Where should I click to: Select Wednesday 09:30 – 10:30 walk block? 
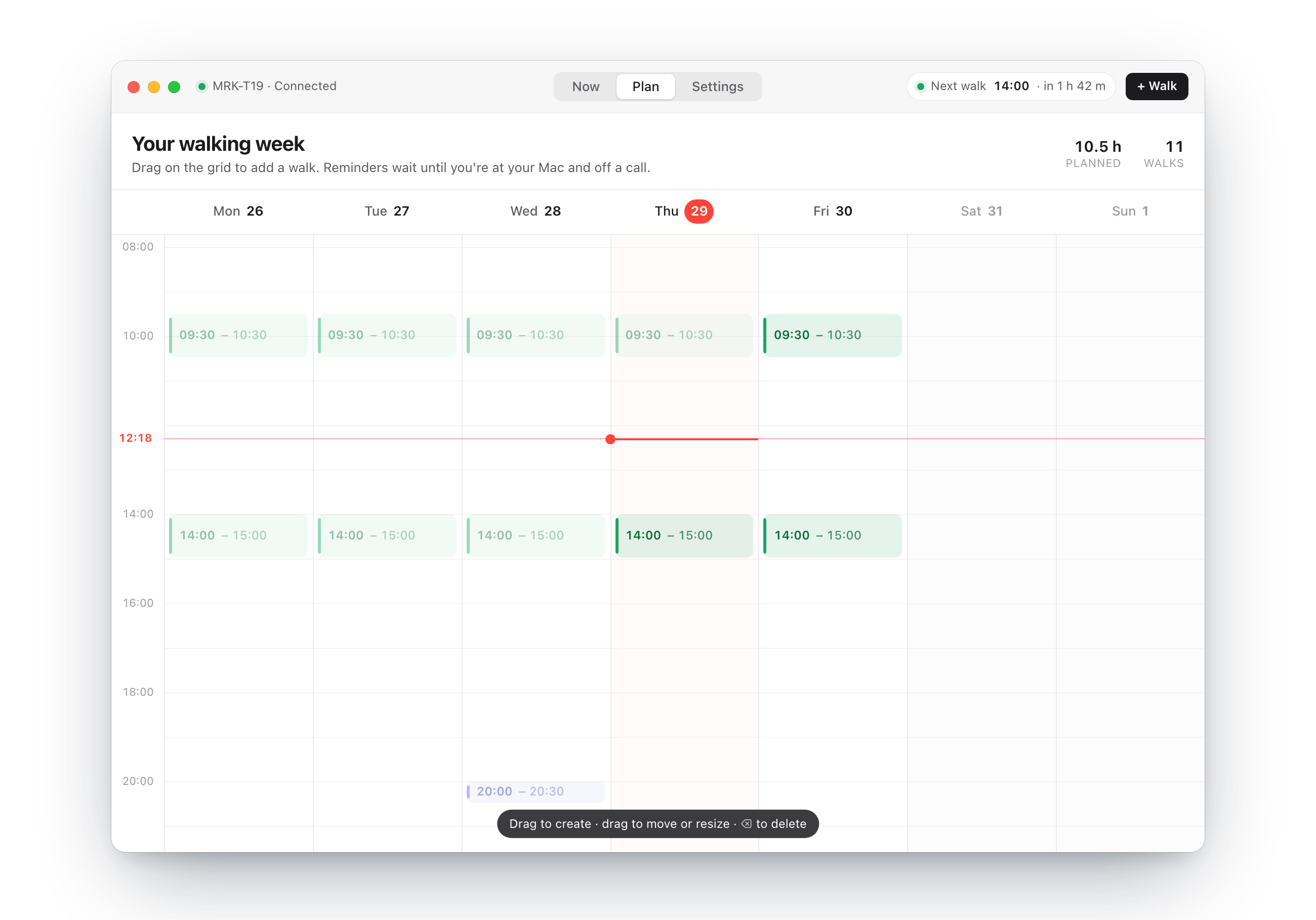[x=536, y=336]
